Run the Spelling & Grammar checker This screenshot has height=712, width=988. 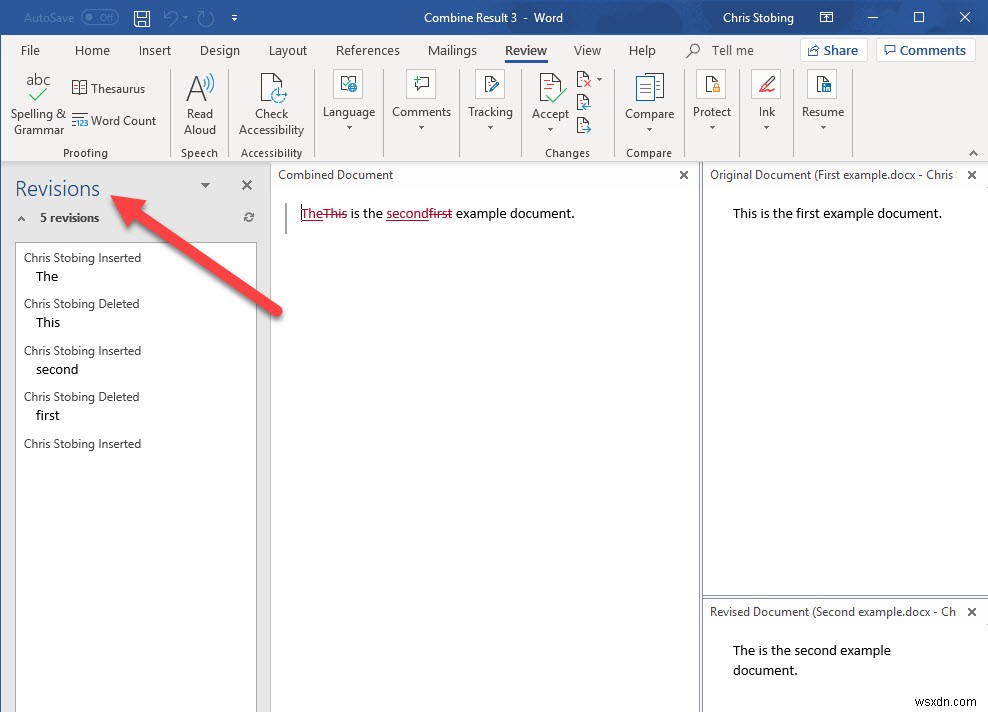click(37, 104)
